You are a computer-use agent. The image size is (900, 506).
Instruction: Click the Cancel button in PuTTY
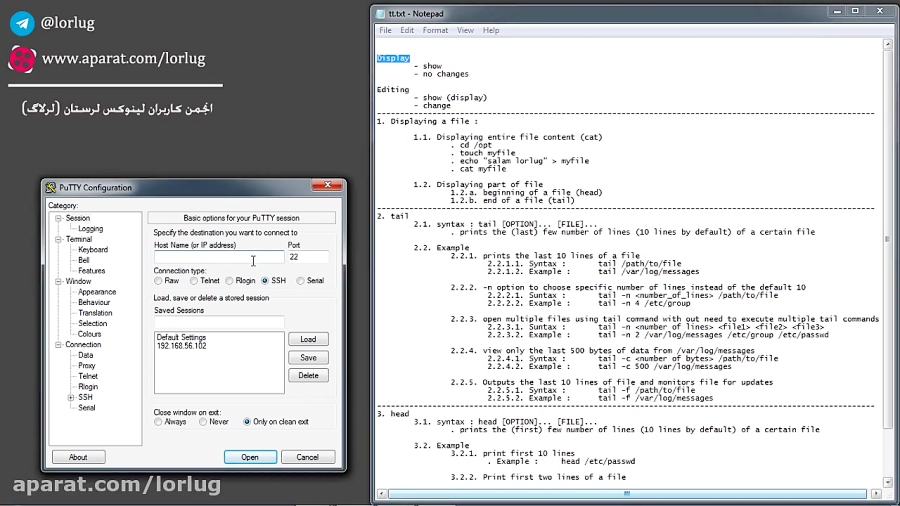tap(308, 457)
